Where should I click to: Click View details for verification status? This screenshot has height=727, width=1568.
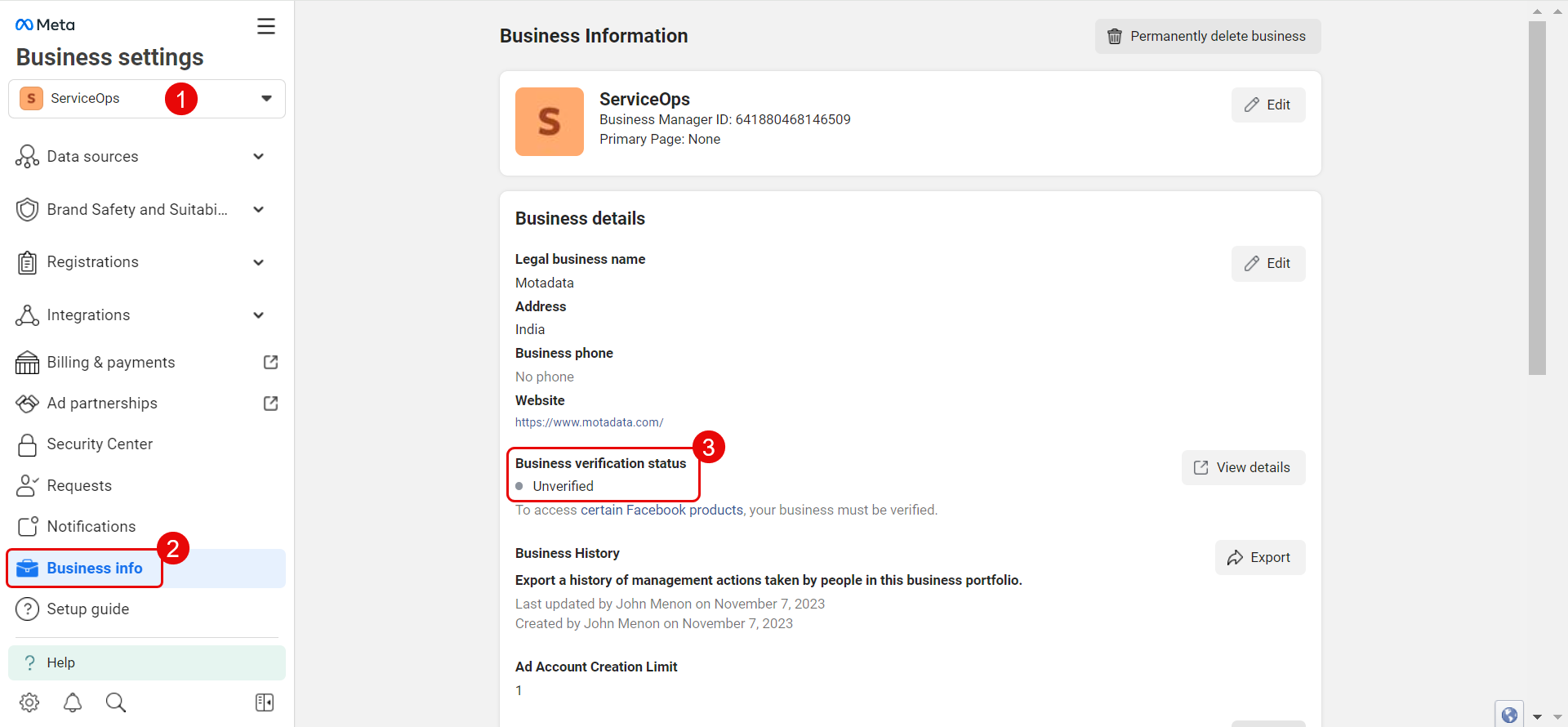[x=1243, y=467]
